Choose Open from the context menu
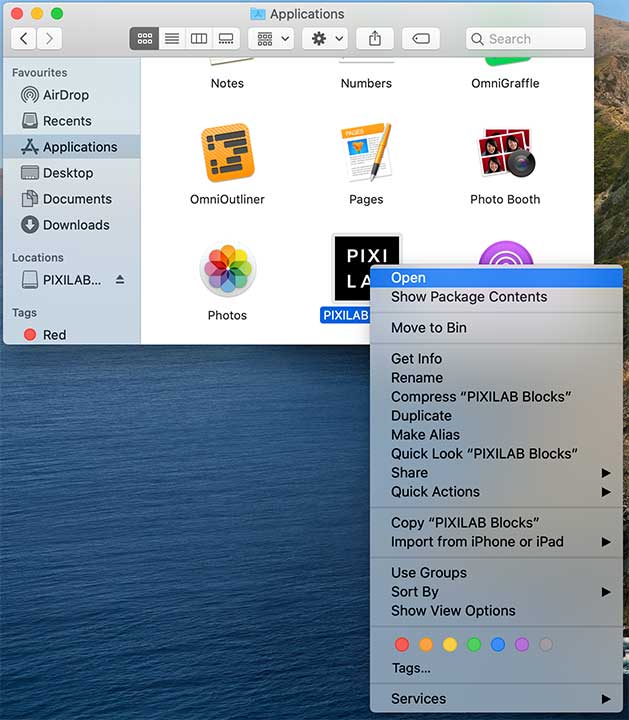 pos(496,278)
